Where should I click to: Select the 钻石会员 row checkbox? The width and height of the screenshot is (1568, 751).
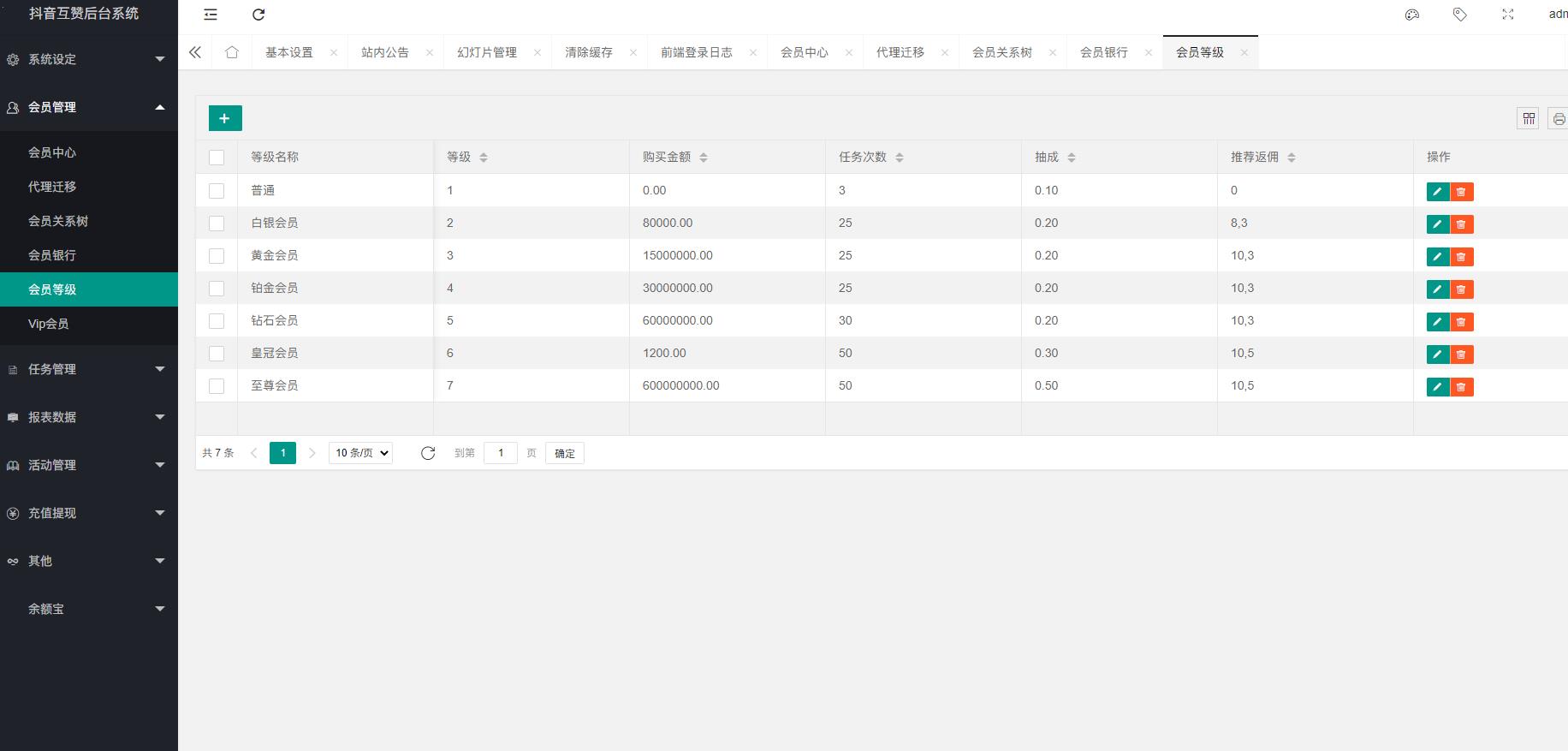pos(217,321)
